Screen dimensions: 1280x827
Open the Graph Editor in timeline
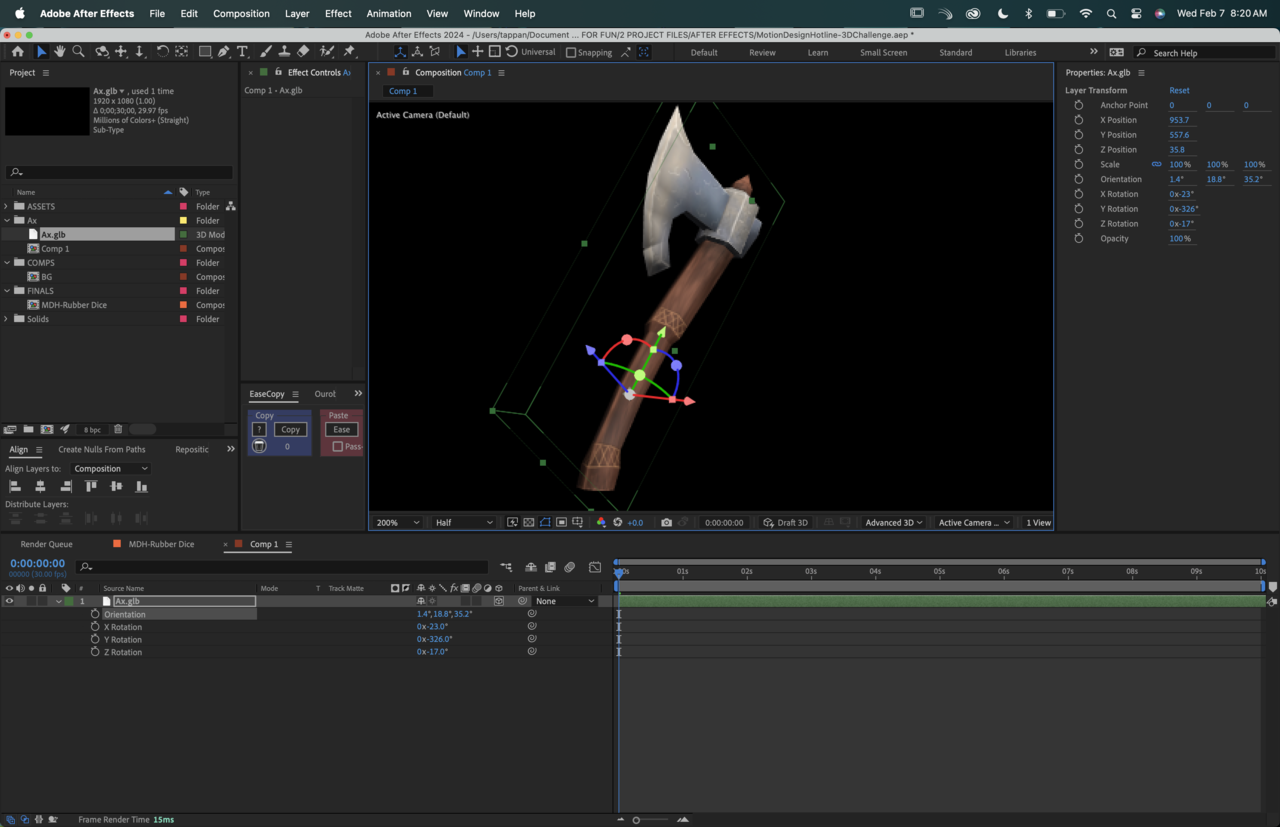click(x=595, y=567)
